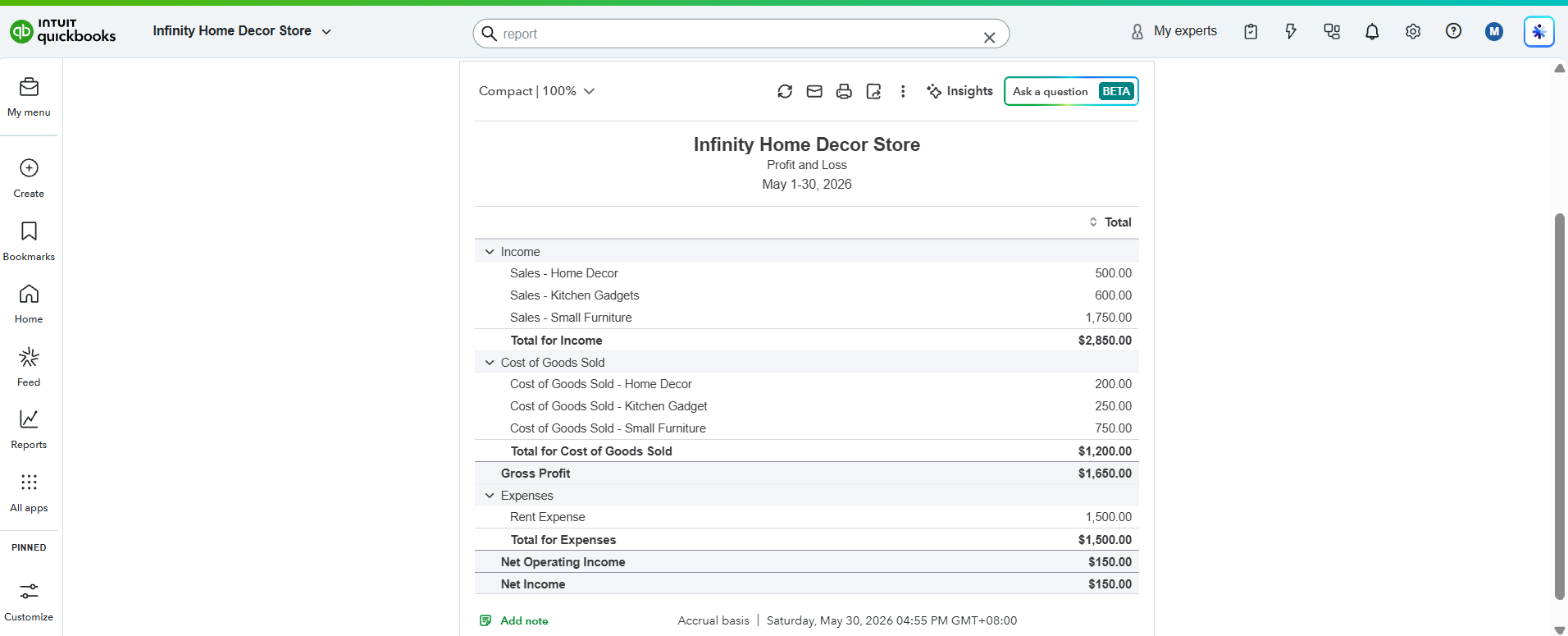Viewport: 1568px width, 636px height.
Task: Open the app connections icon in header
Action: (1332, 31)
